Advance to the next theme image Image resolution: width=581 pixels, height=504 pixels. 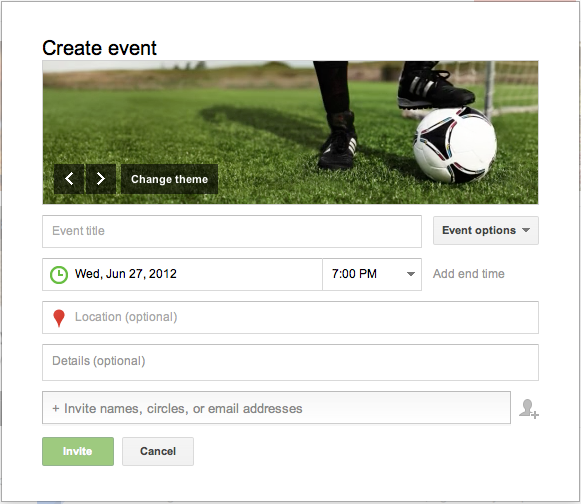[101, 179]
